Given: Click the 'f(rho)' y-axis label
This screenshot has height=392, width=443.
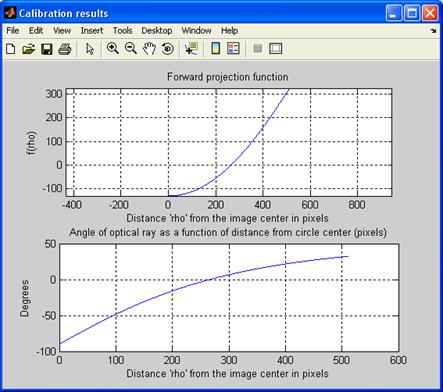Looking at the screenshot, I should pos(31,143).
